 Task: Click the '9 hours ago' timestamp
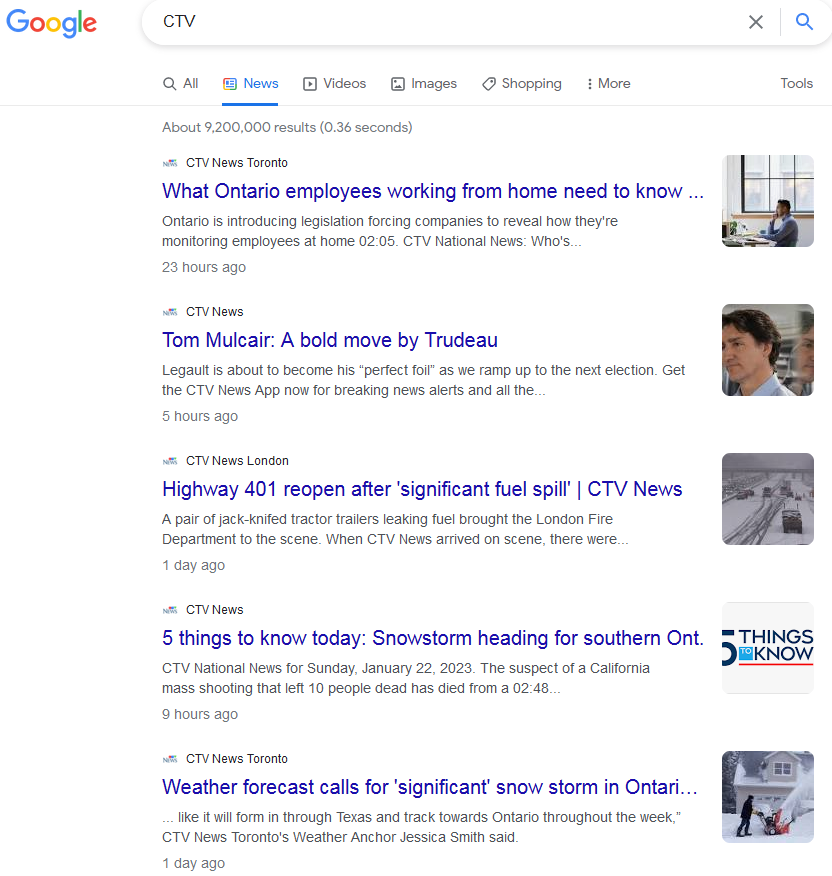pos(200,715)
